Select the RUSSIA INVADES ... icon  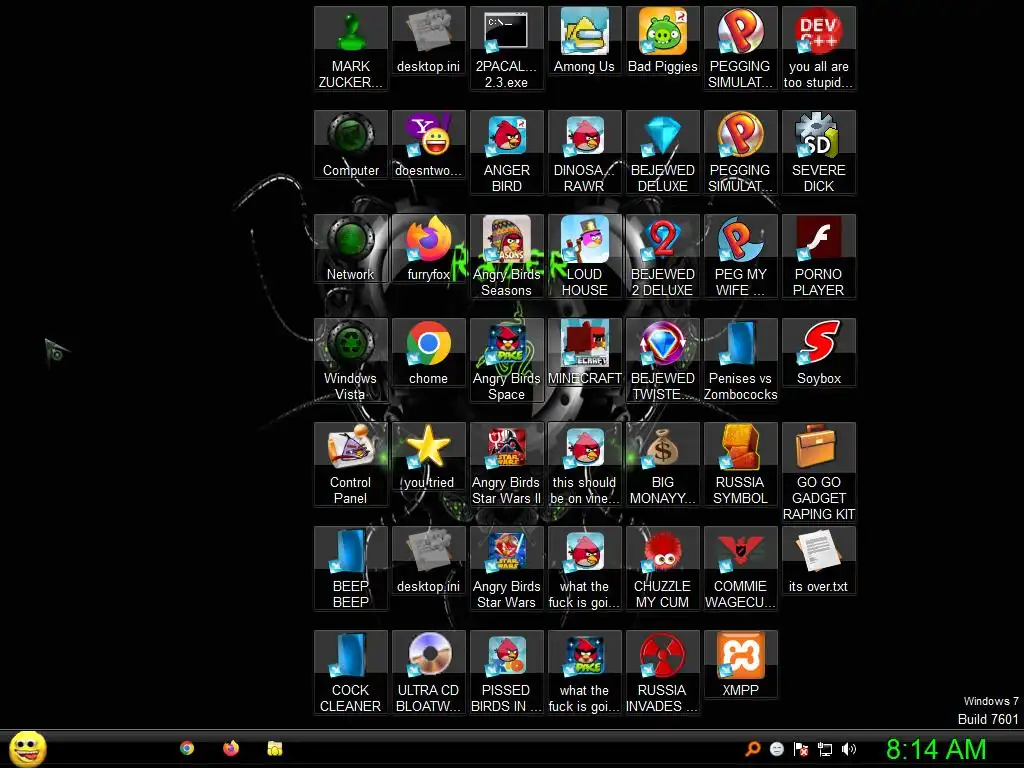(x=662, y=671)
